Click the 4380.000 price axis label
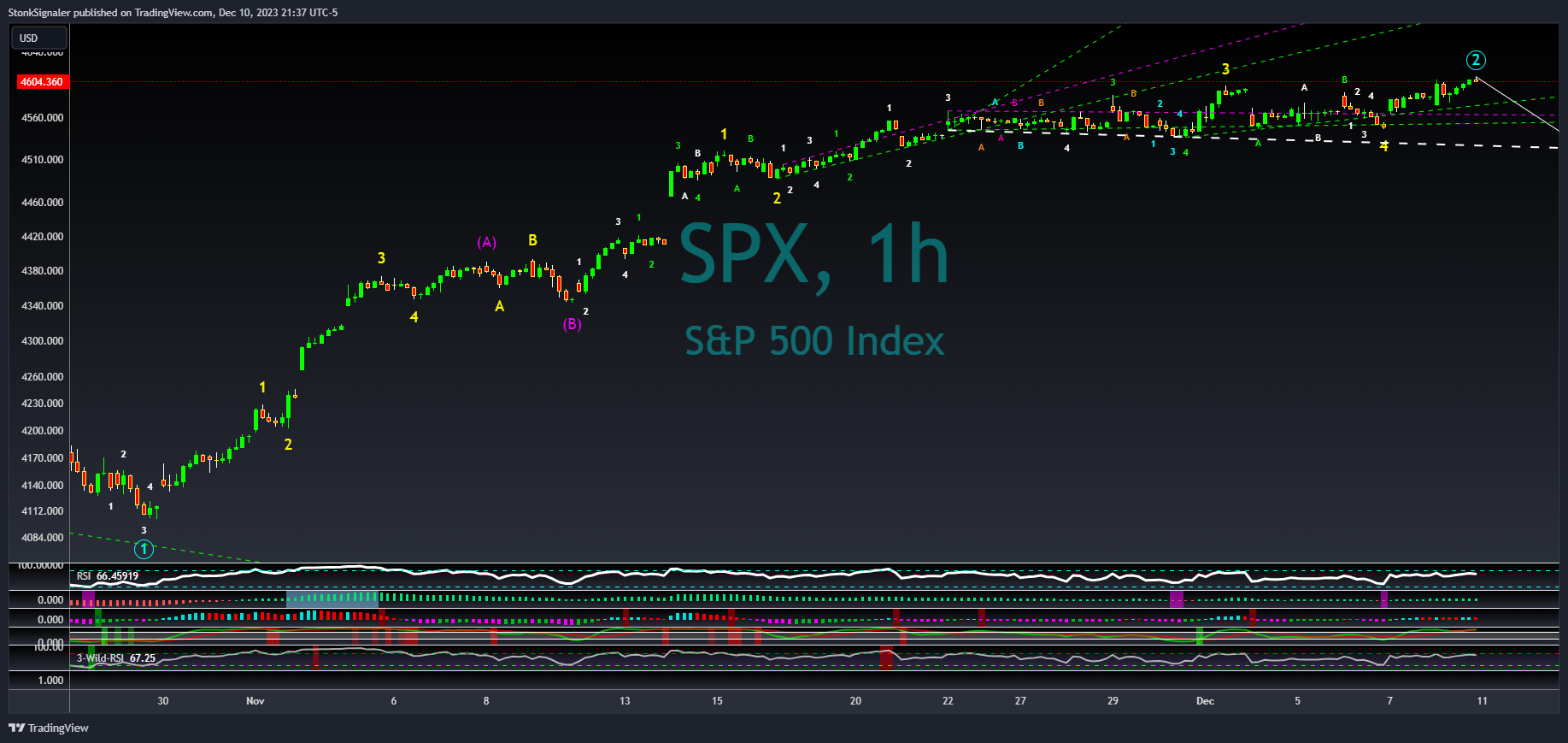 click(x=42, y=271)
